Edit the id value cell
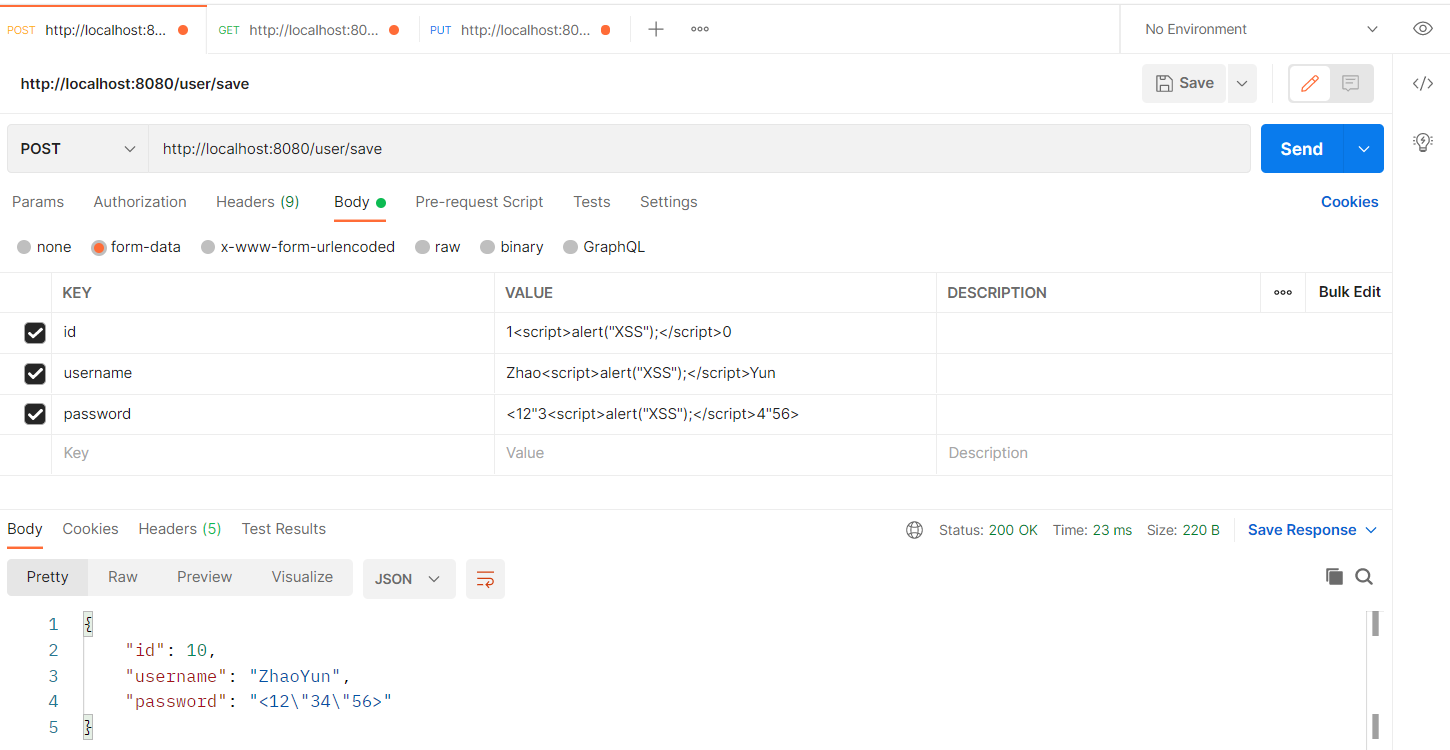 click(715, 333)
